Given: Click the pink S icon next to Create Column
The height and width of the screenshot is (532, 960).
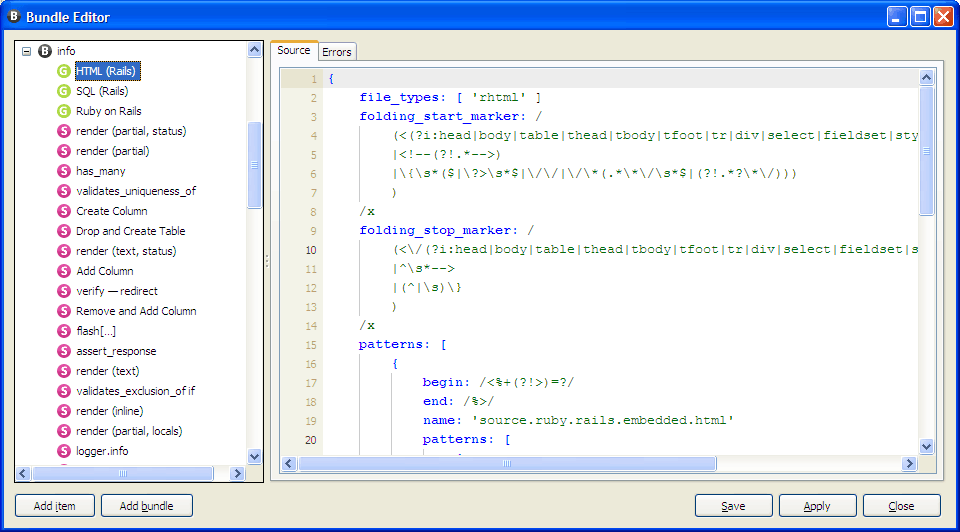Looking at the screenshot, I should pos(64,211).
